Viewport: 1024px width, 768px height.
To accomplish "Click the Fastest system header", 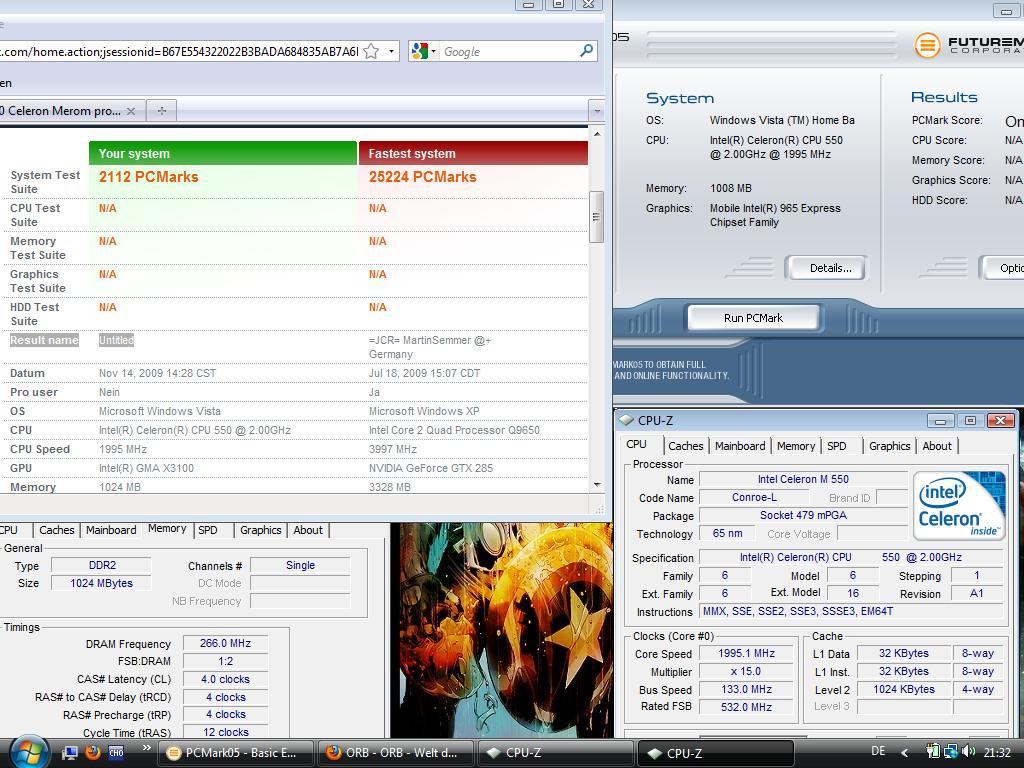I will (x=473, y=153).
